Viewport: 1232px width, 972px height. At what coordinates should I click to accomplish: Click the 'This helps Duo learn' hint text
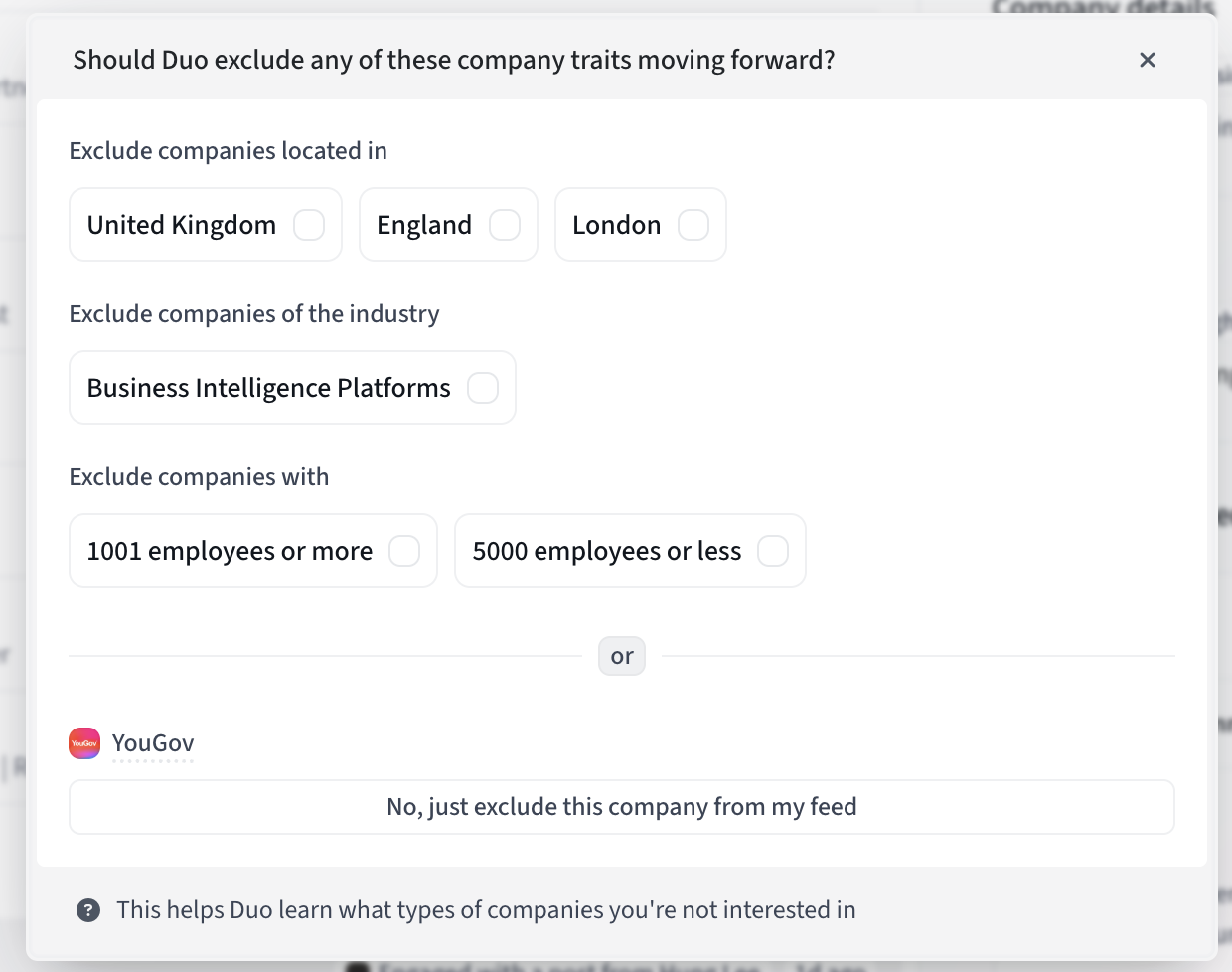(486, 910)
